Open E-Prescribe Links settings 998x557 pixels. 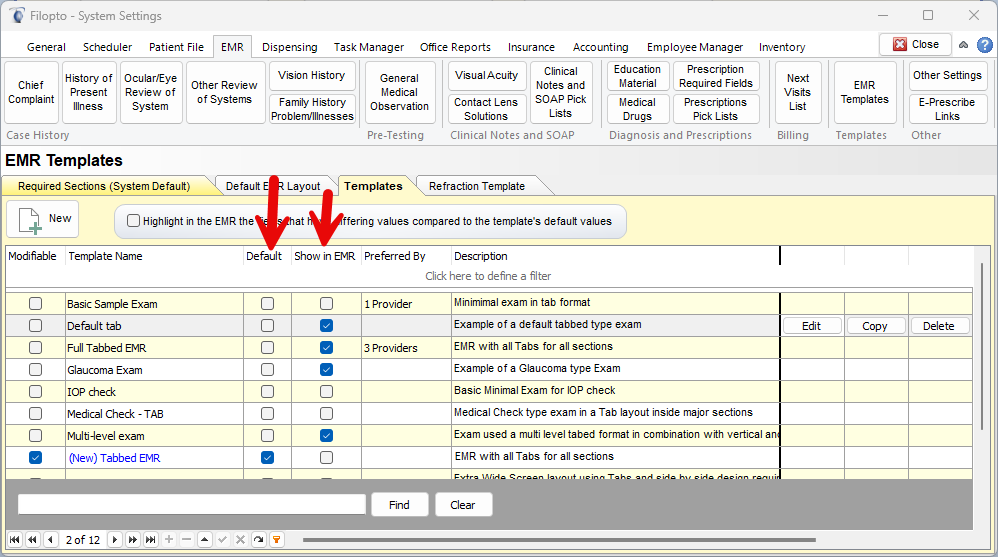tap(947, 109)
